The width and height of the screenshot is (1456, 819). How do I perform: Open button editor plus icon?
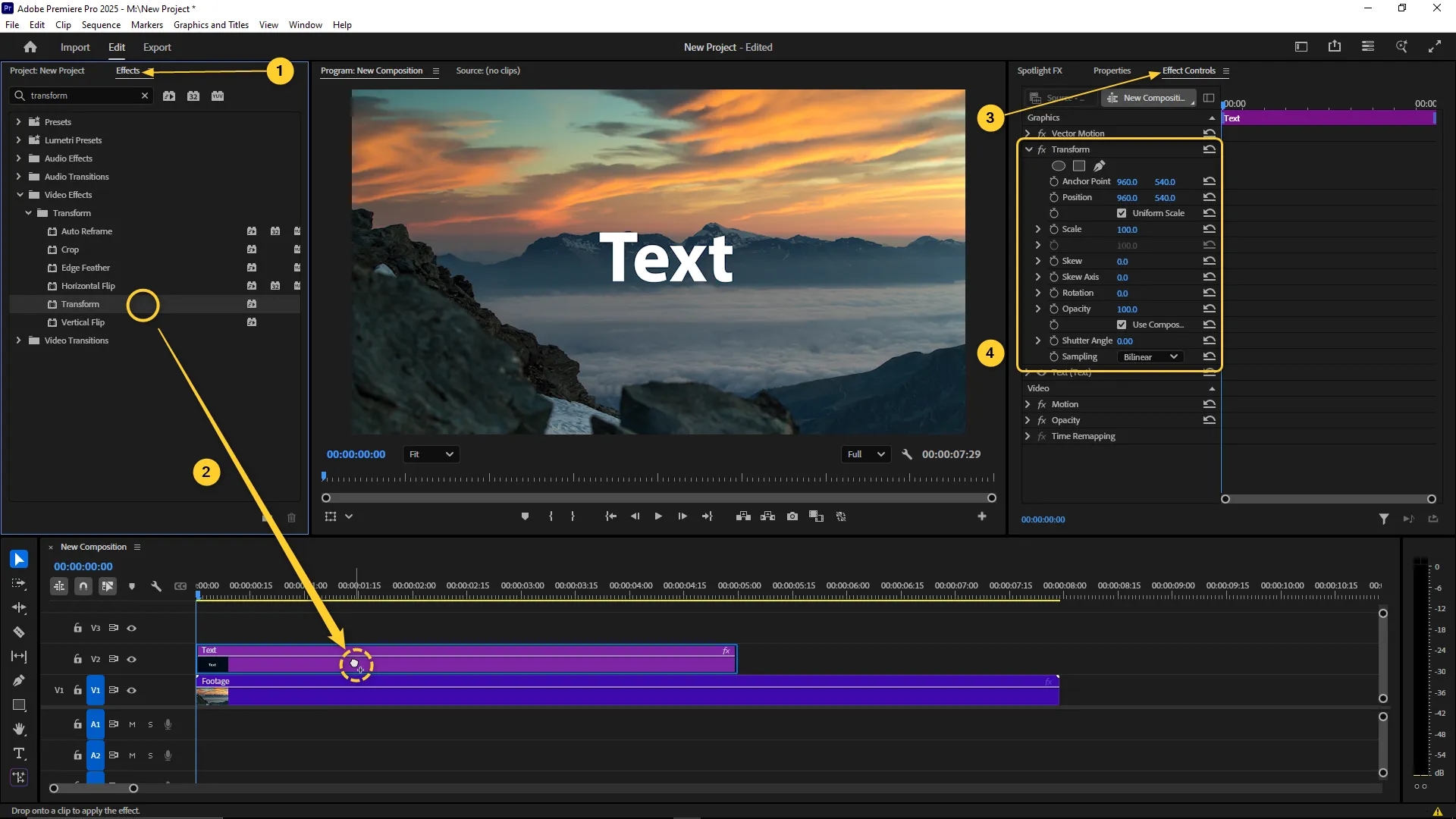pyautogui.click(x=982, y=516)
